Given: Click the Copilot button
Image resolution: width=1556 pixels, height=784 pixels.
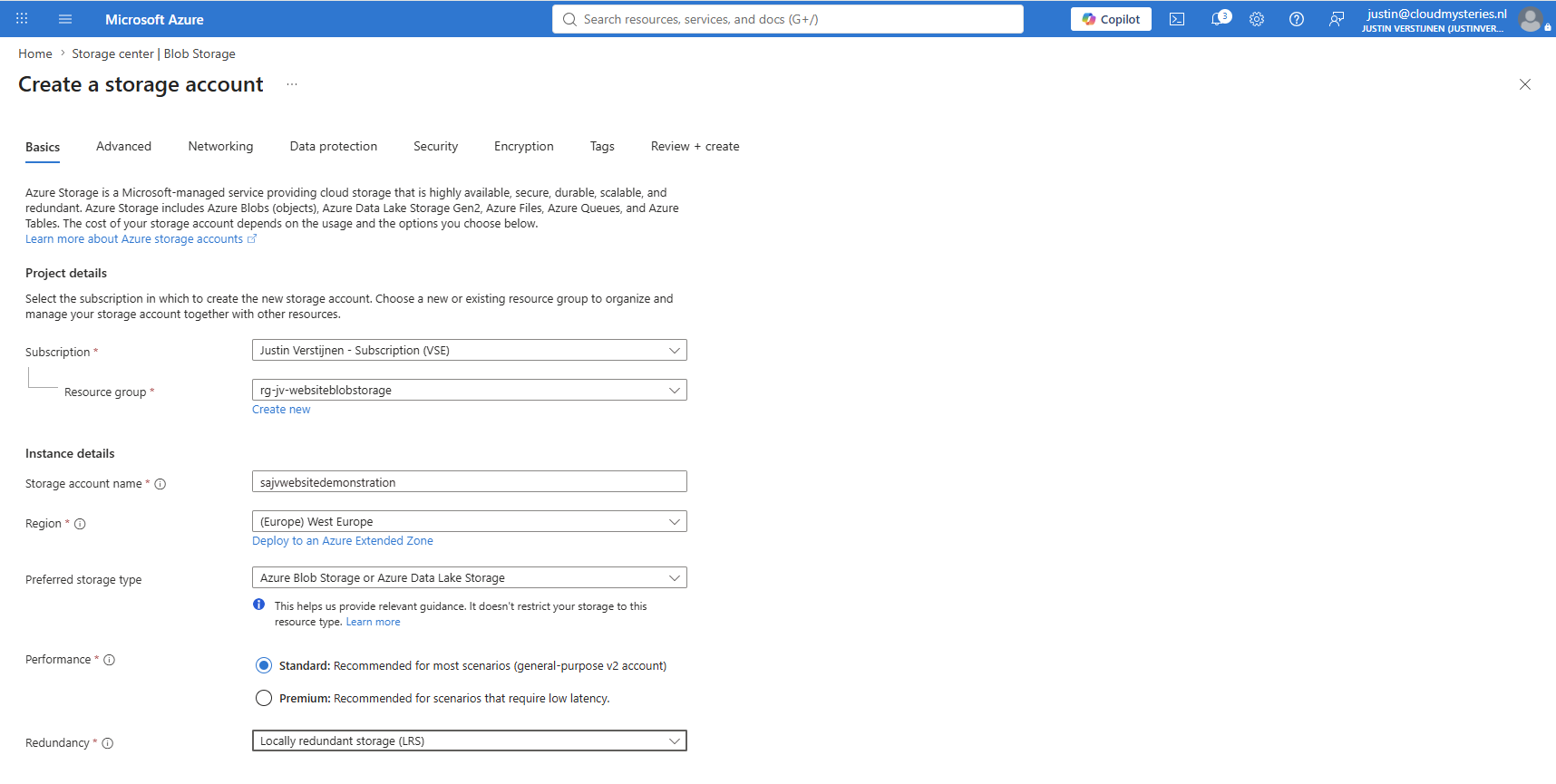Looking at the screenshot, I should [x=1111, y=19].
